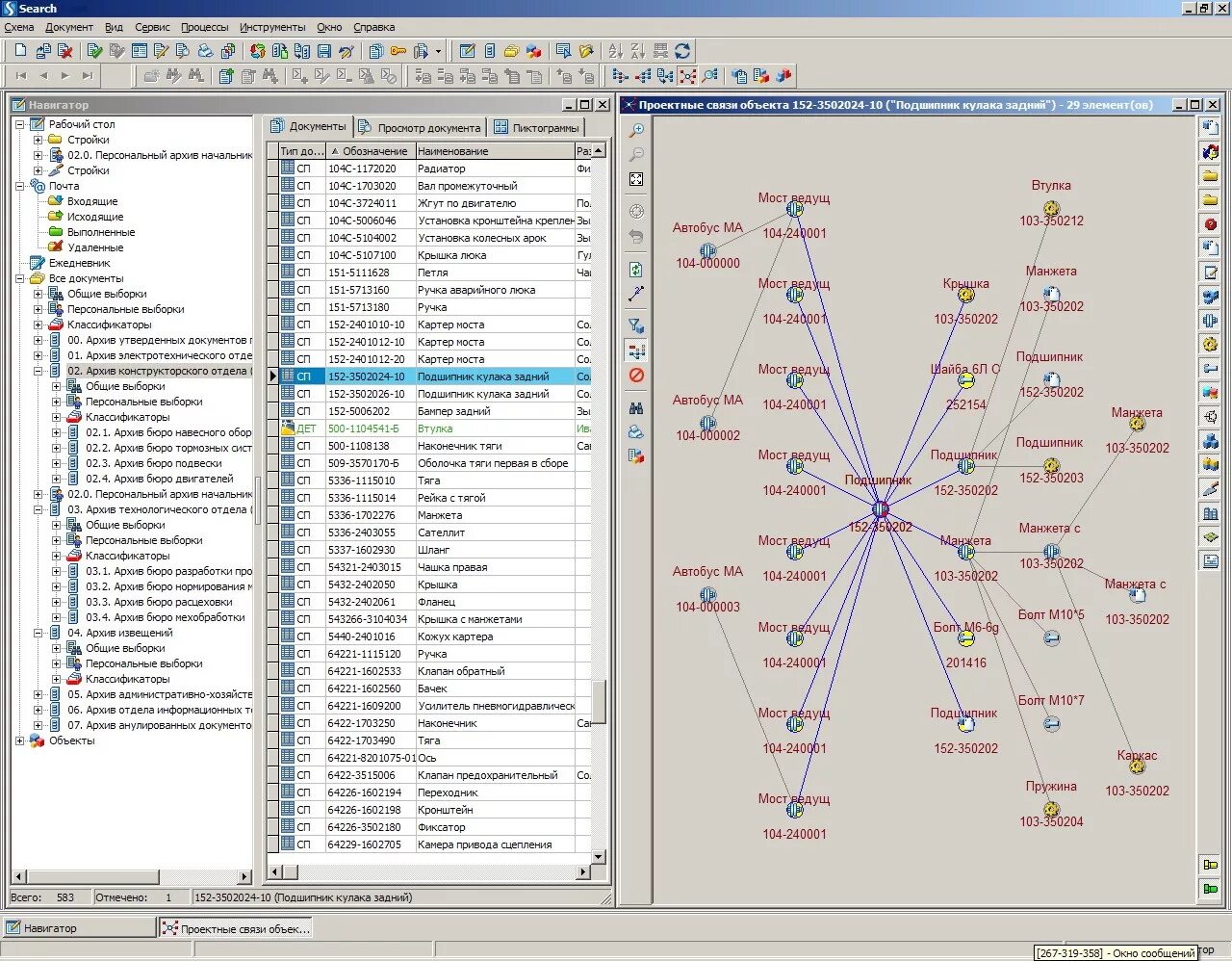The height and width of the screenshot is (961, 1232).
Task: Collapse the Рабочий стол tree node
Action: pyautogui.click(x=20, y=124)
